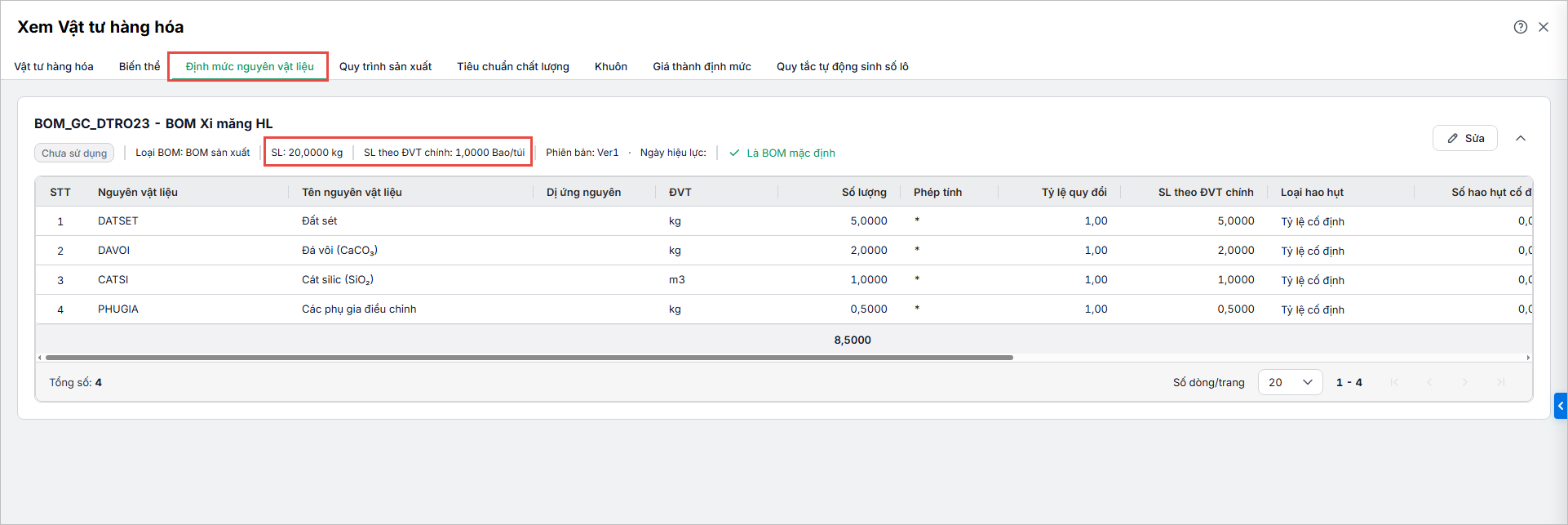
Task: Click the Ngày hiệu lực label
Action: 673,153
